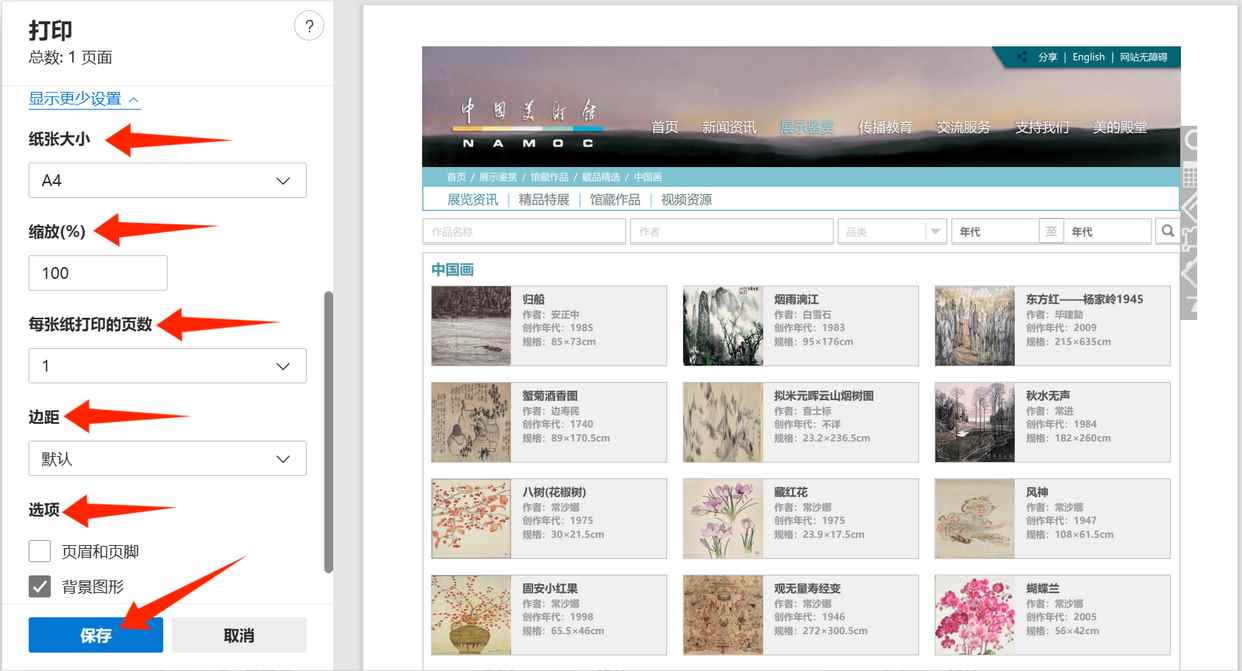The height and width of the screenshot is (671, 1242).
Task: Click the search magnifier icon in preview
Action: (1167, 231)
